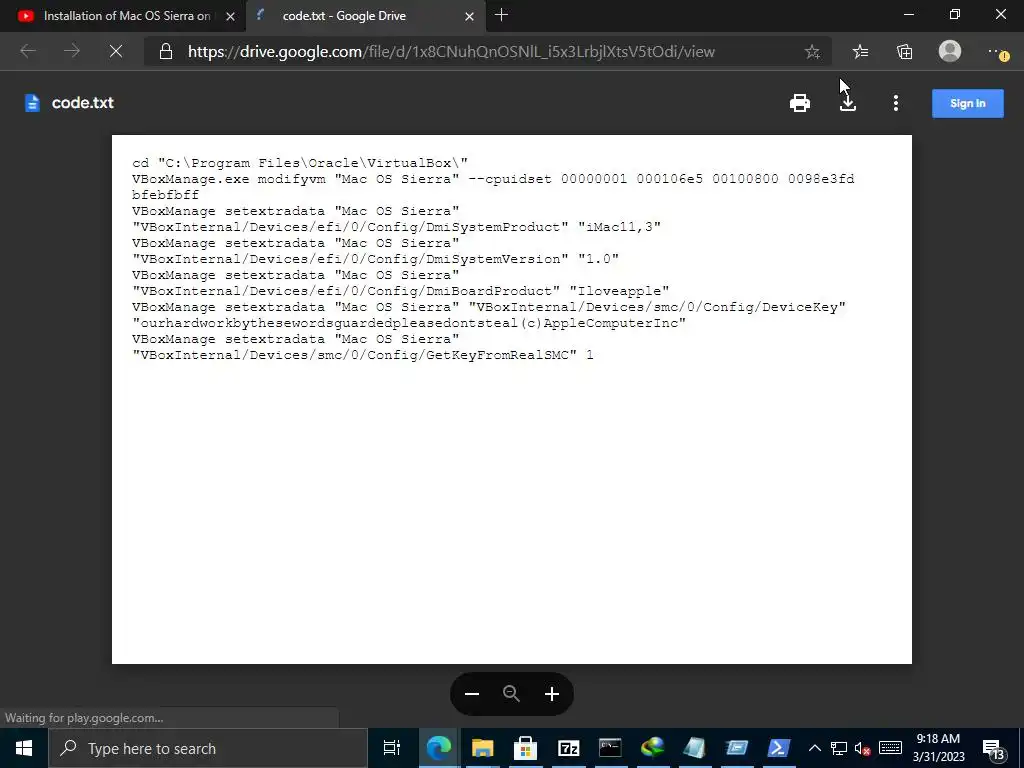Viewport: 1024px width, 768px height.
Task: Open the Favorites list
Action: 861,52
